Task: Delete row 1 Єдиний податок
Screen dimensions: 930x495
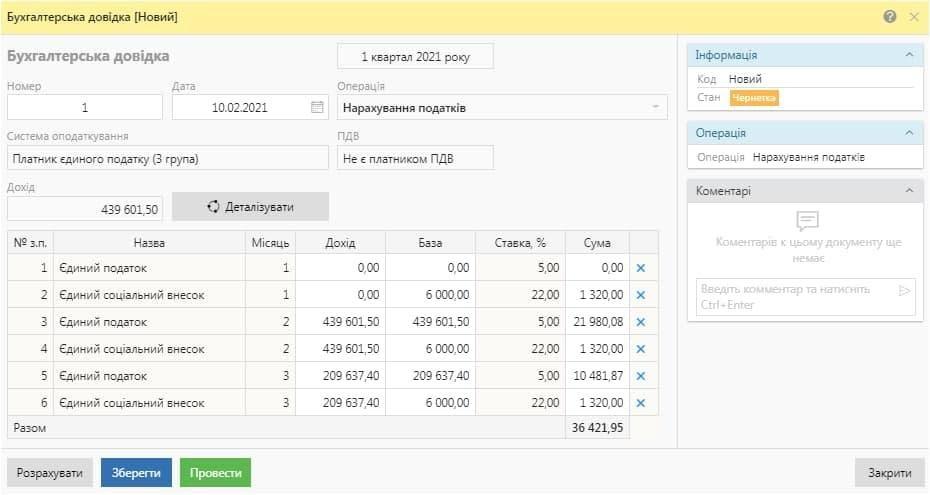Action: coord(641,268)
